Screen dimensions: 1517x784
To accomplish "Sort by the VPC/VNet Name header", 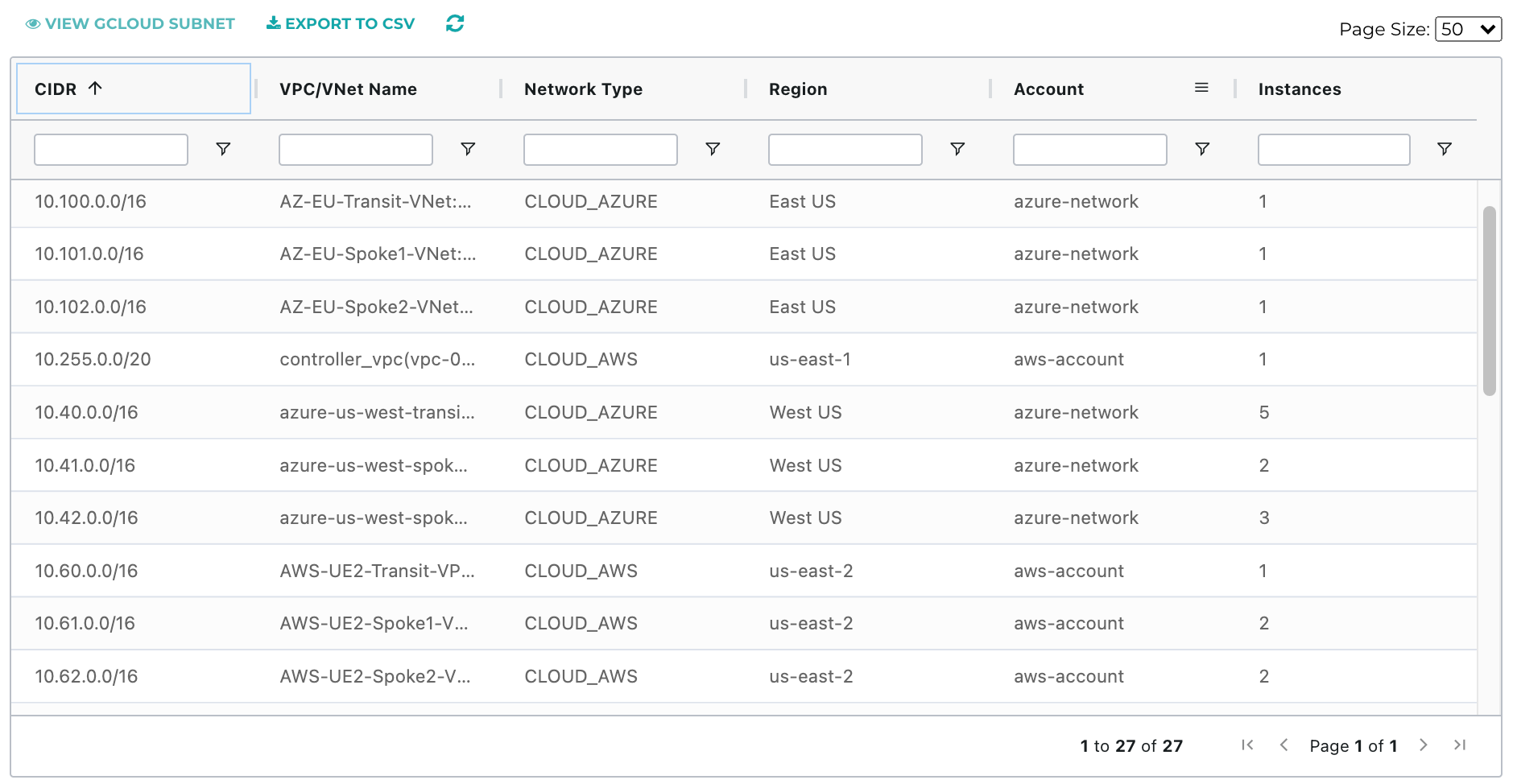I will (x=348, y=89).
